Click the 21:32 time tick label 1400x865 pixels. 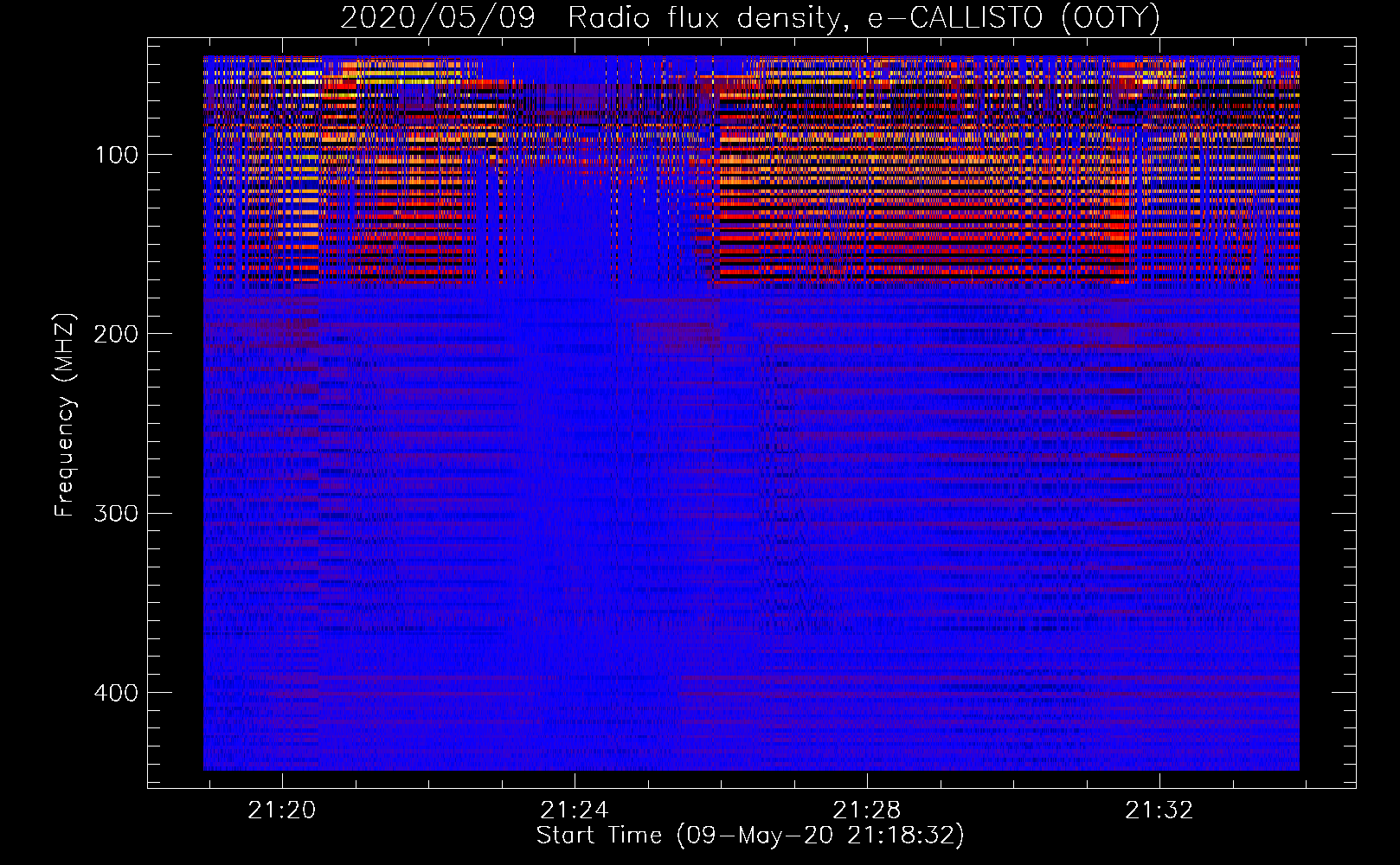point(1159,810)
